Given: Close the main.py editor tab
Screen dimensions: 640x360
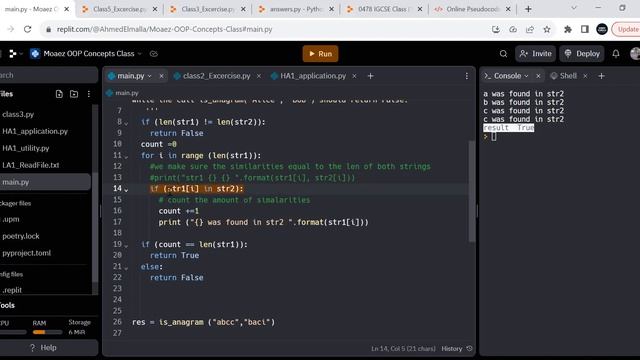Looking at the screenshot, I should [x=161, y=76].
